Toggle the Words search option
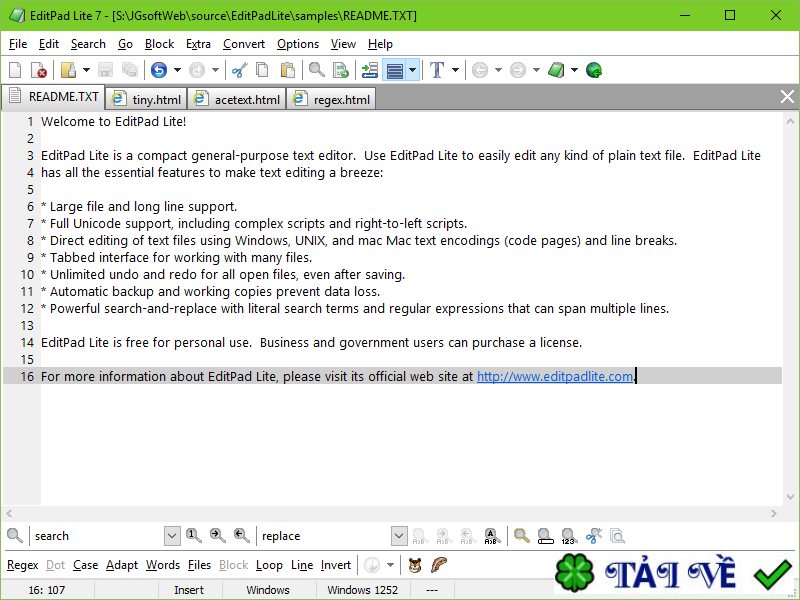The height and width of the screenshot is (600, 800). pos(163,565)
